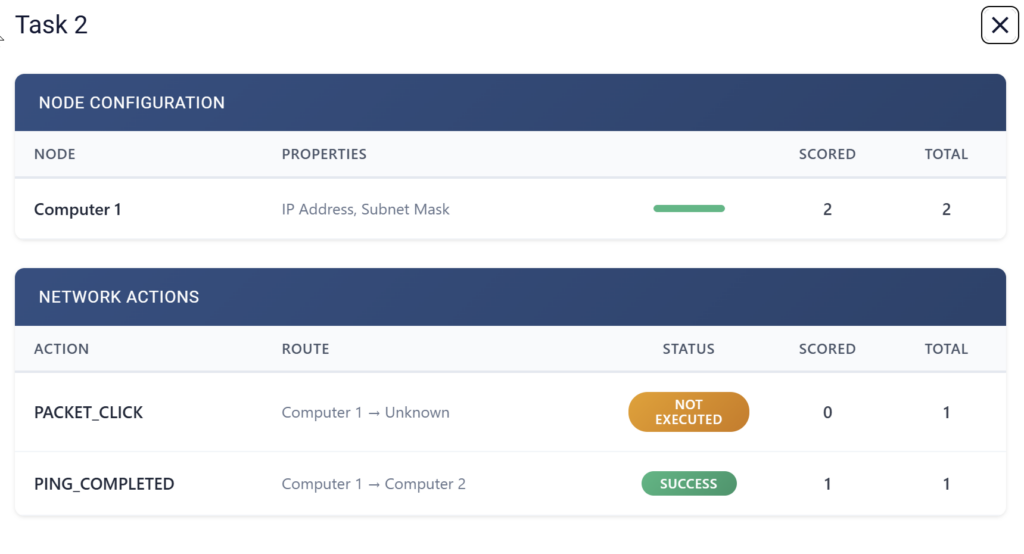Screen dimensions: 1024x554
Task: Click the ROUTE column header
Action: (305, 349)
